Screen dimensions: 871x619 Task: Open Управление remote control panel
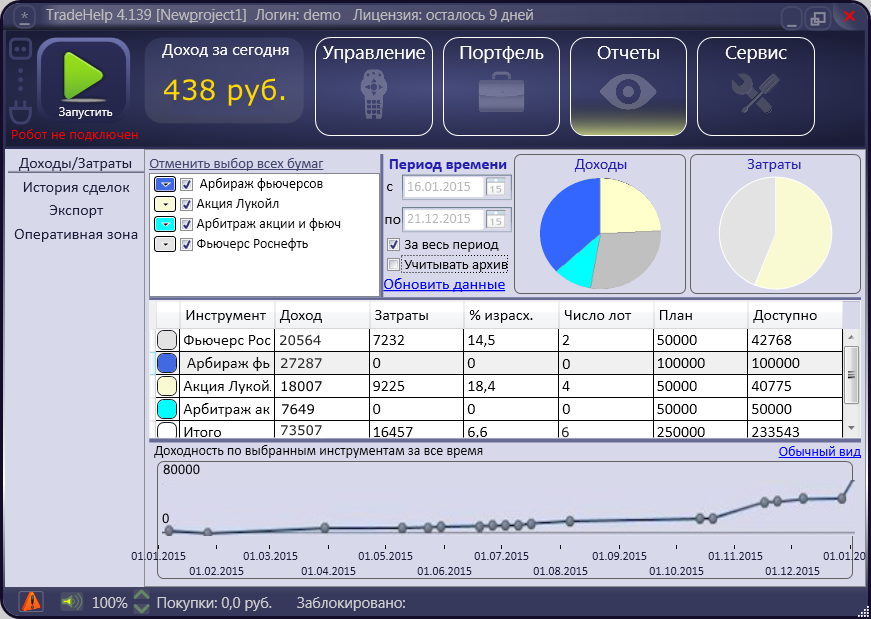click(x=374, y=85)
